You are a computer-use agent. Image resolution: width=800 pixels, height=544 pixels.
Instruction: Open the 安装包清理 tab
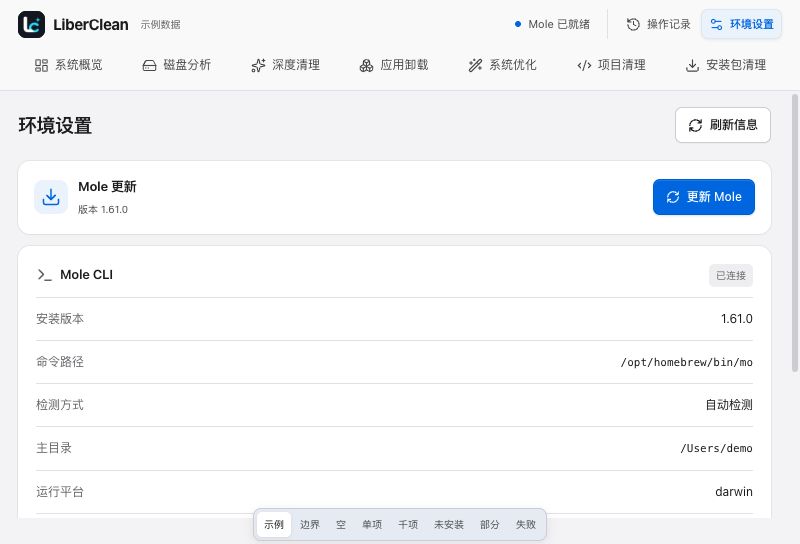pos(726,65)
